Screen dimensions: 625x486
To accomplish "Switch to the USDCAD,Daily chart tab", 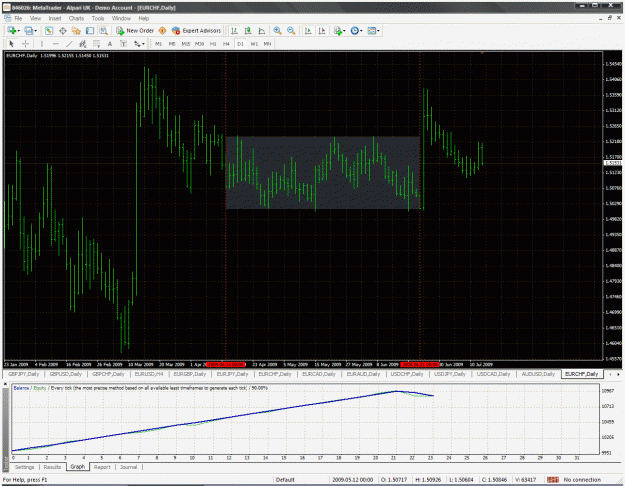I will pos(493,374).
